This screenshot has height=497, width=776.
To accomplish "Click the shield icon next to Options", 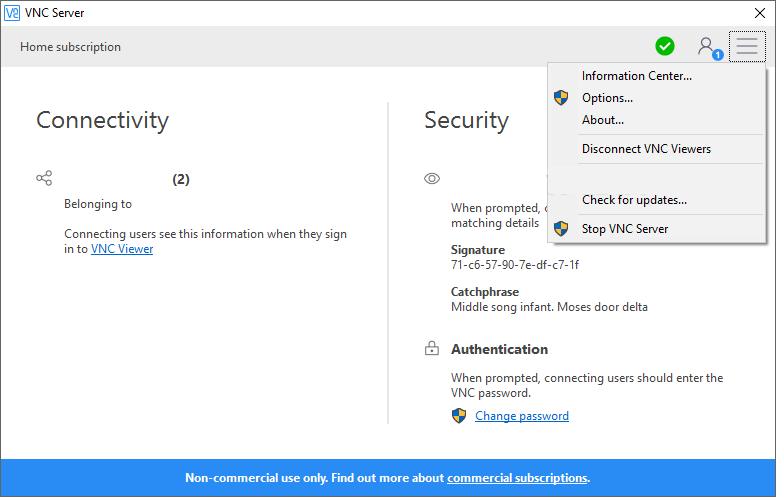I will (x=561, y=98).
